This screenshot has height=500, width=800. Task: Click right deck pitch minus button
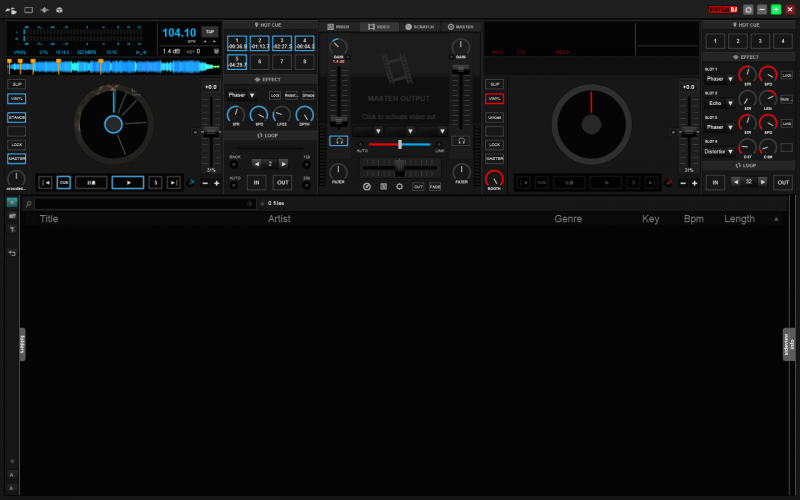(683, 183)
